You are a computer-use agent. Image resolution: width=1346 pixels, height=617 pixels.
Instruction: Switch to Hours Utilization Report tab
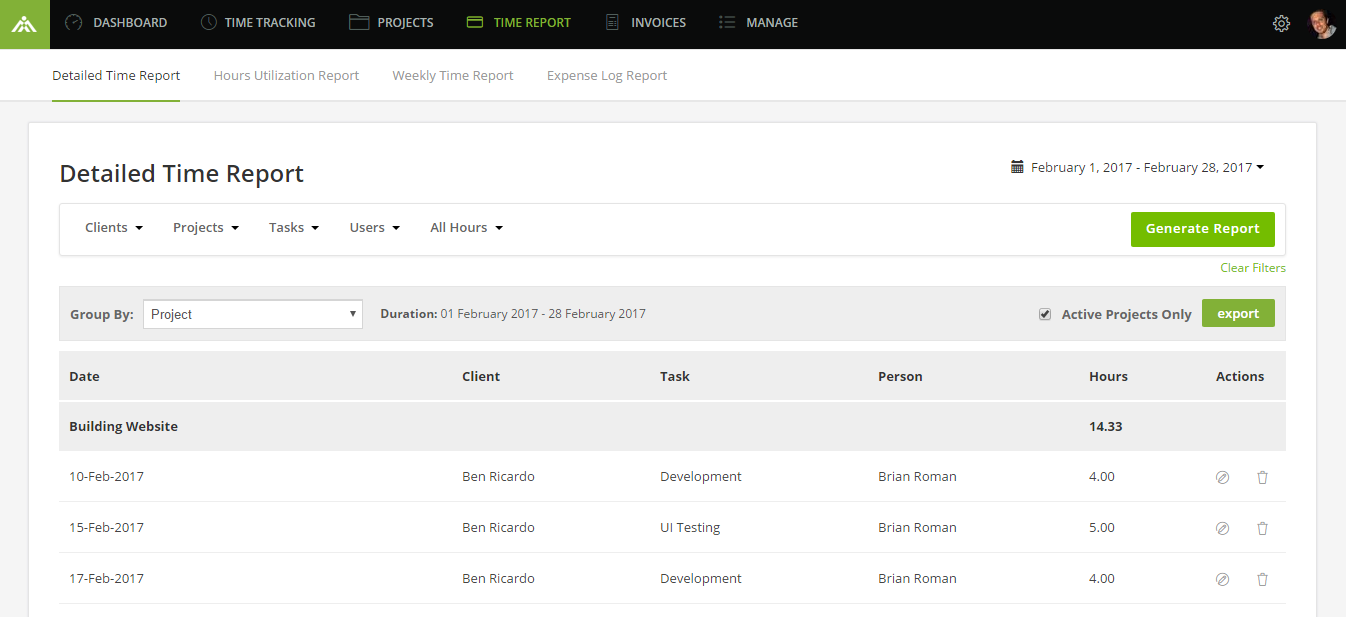pyautogui.click(x=286, y=75)
